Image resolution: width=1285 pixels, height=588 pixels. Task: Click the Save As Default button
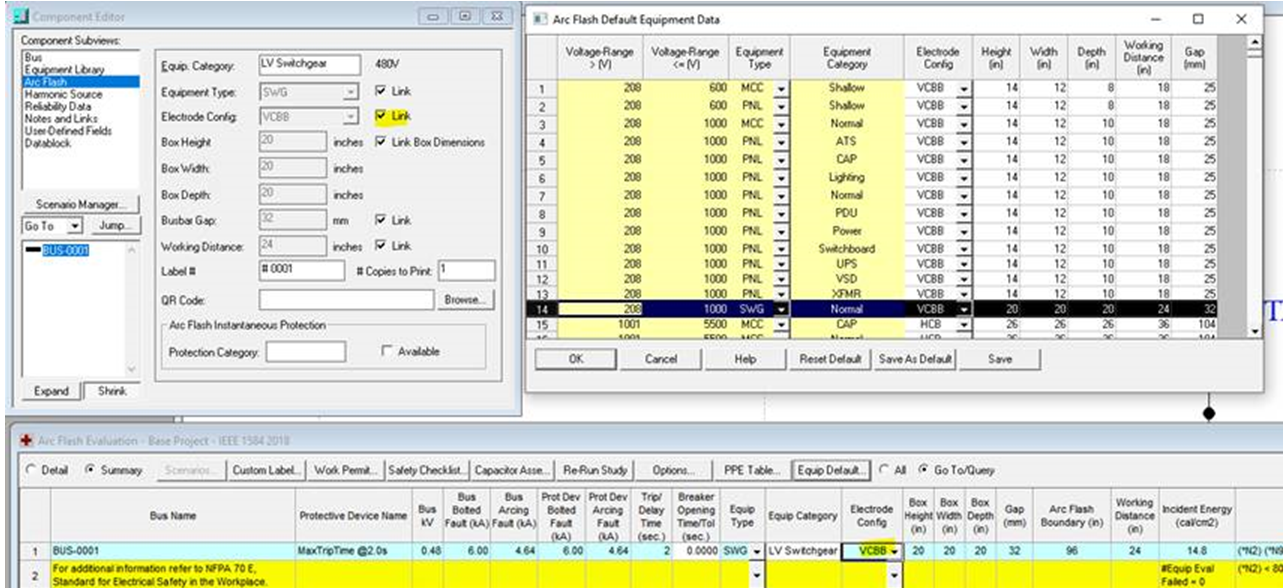click(x=916, y=359)
